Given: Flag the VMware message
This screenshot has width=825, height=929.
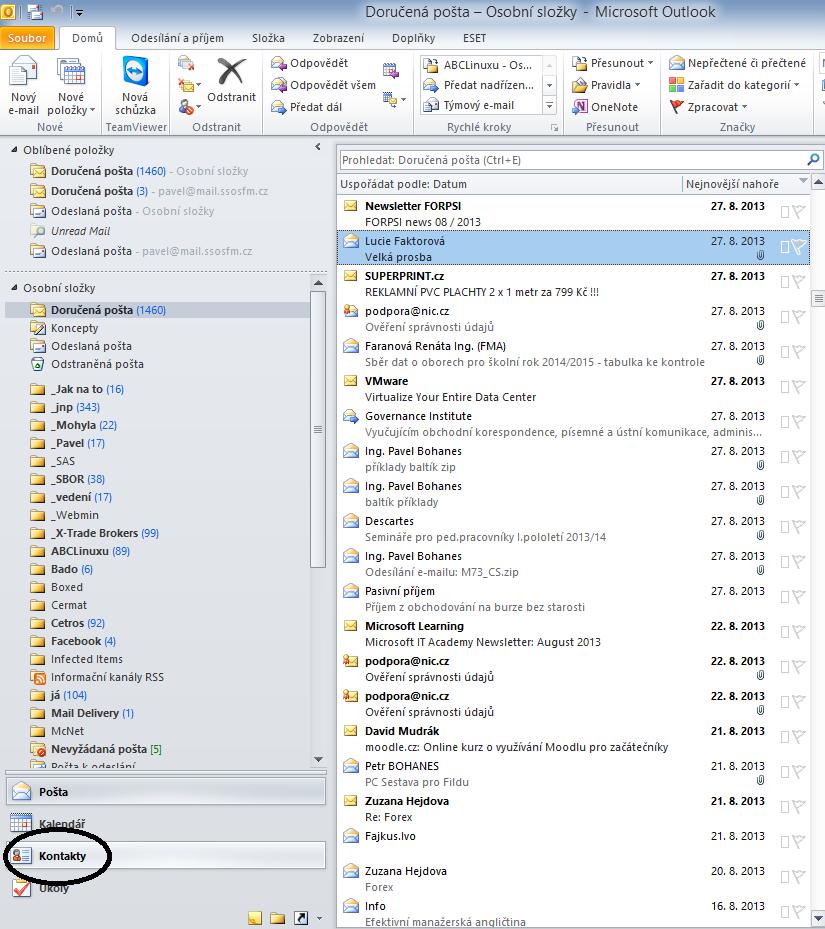Looking at the screenshot, I should 798,386.
